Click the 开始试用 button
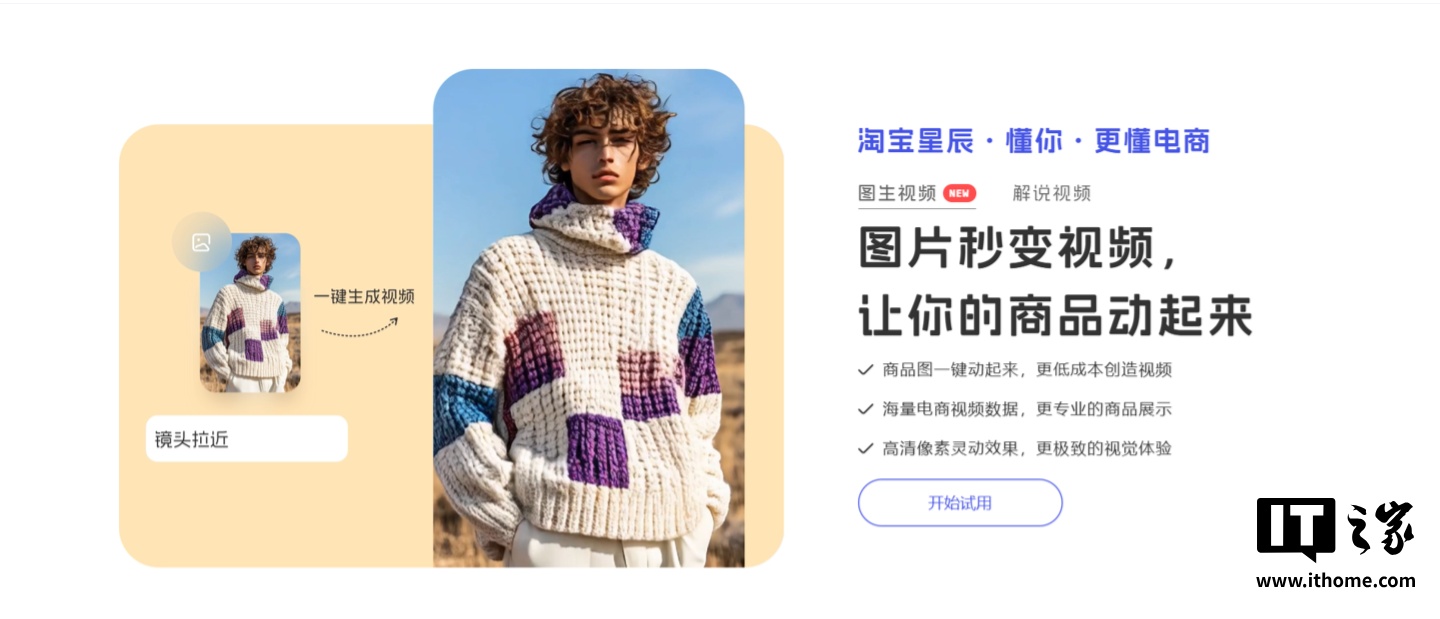 click(960, 503)
